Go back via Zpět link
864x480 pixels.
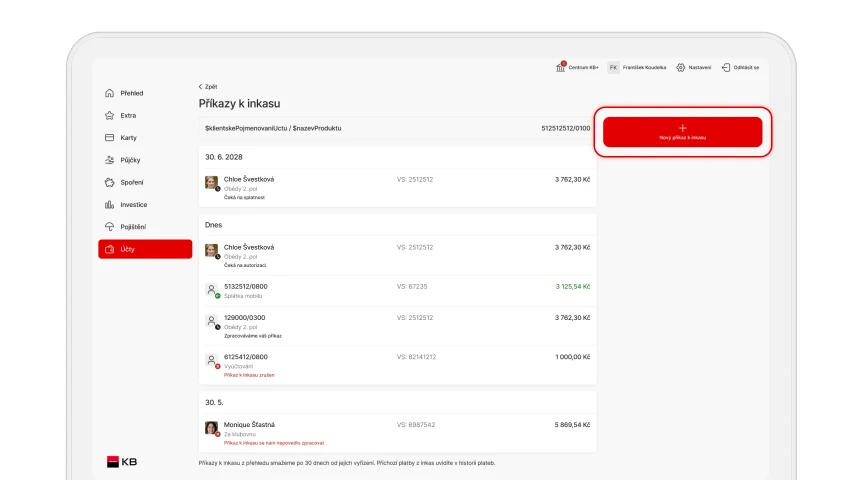coord(208,87)
